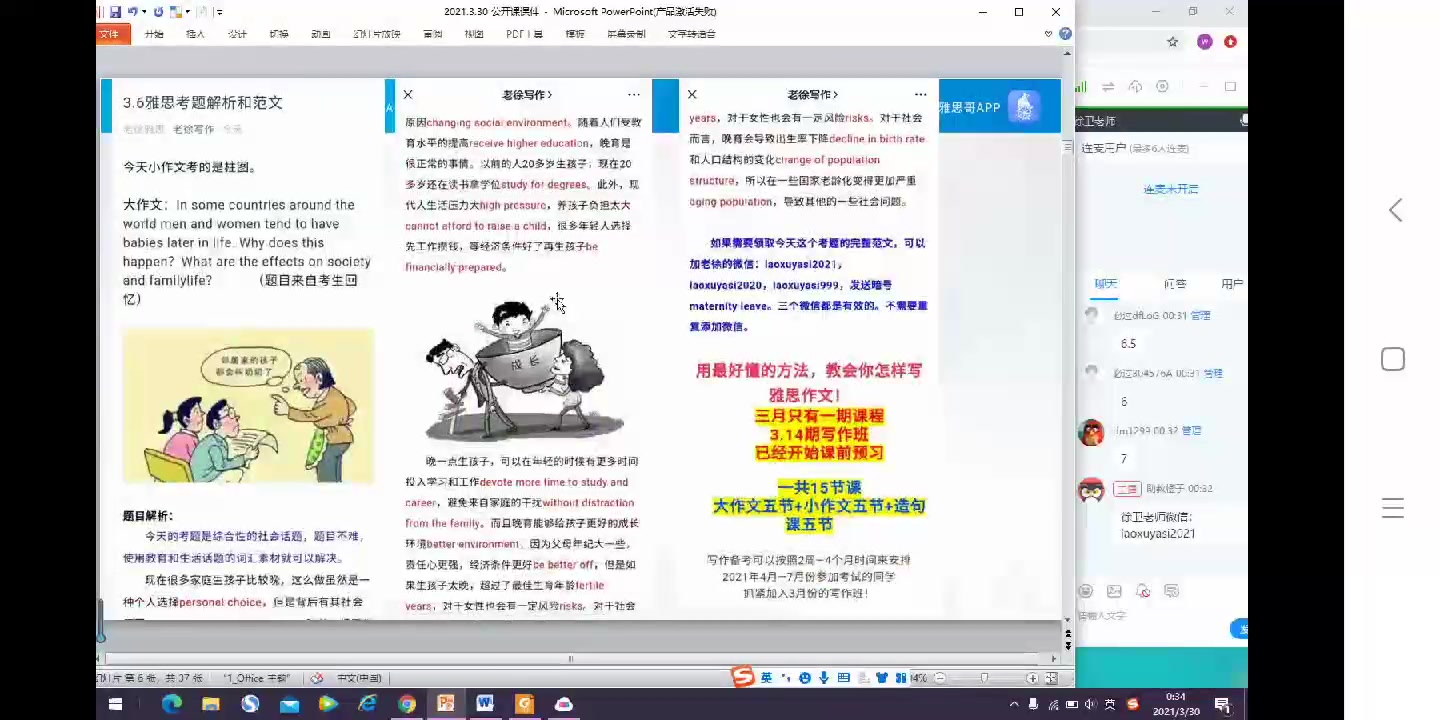Screen dimensions: 1440x720
Task: Open the 设计 (Design) ribbon tab
Action: tap(237, 34)
